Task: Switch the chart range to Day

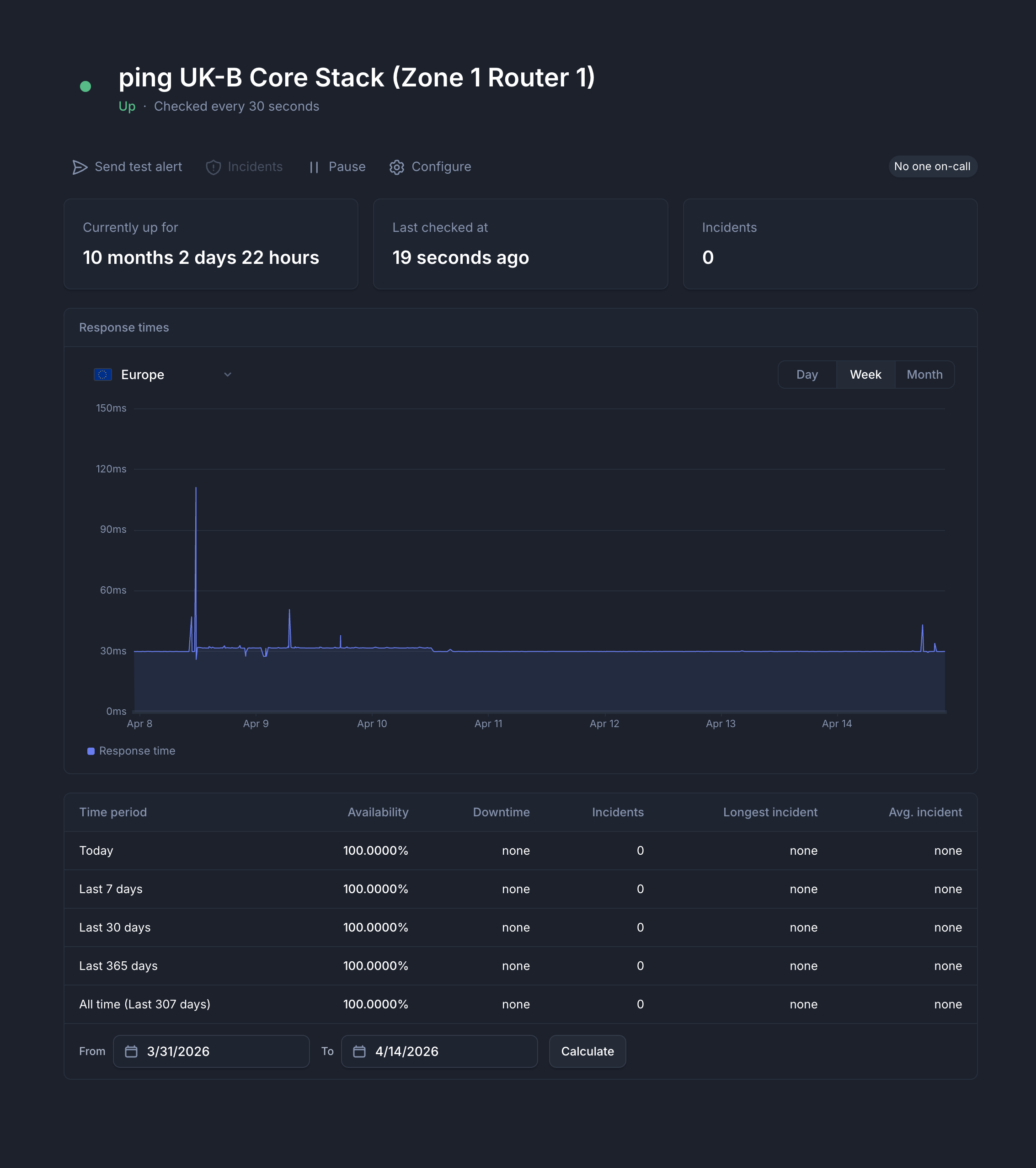Action: pos(806,375)
